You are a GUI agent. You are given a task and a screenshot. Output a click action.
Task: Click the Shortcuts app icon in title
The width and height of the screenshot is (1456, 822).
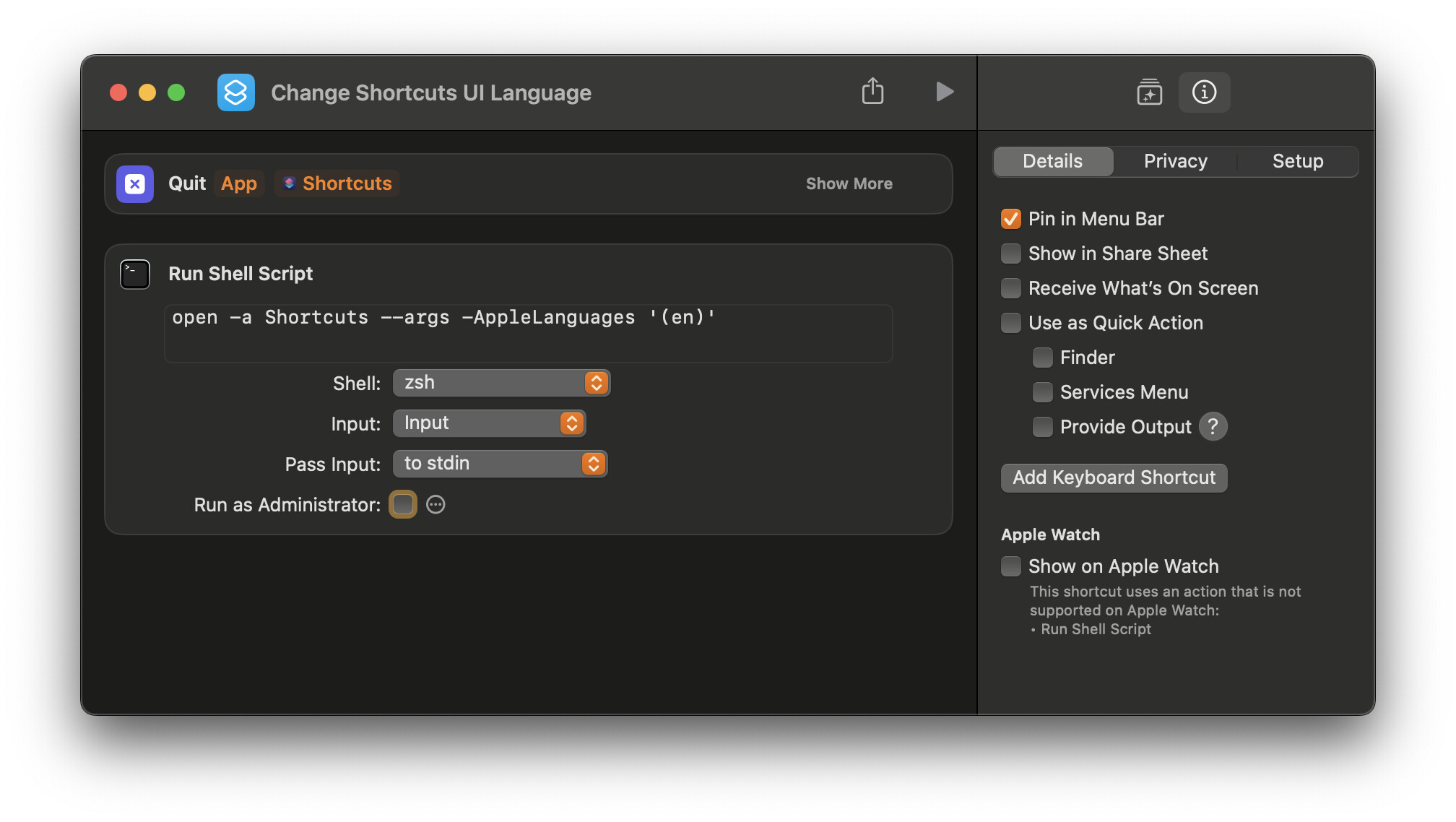tap(236, 92)
